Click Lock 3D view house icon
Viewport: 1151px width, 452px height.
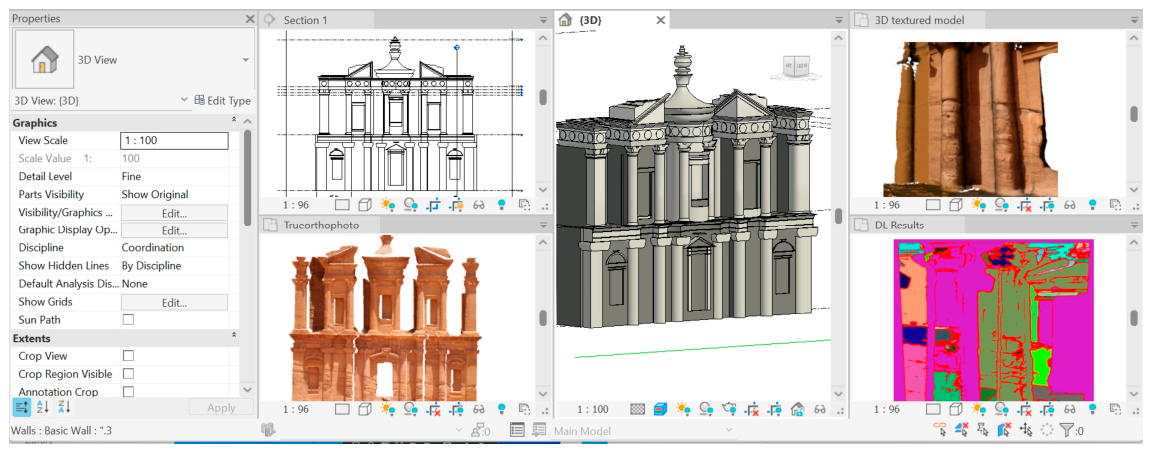(x=797, y=409)
